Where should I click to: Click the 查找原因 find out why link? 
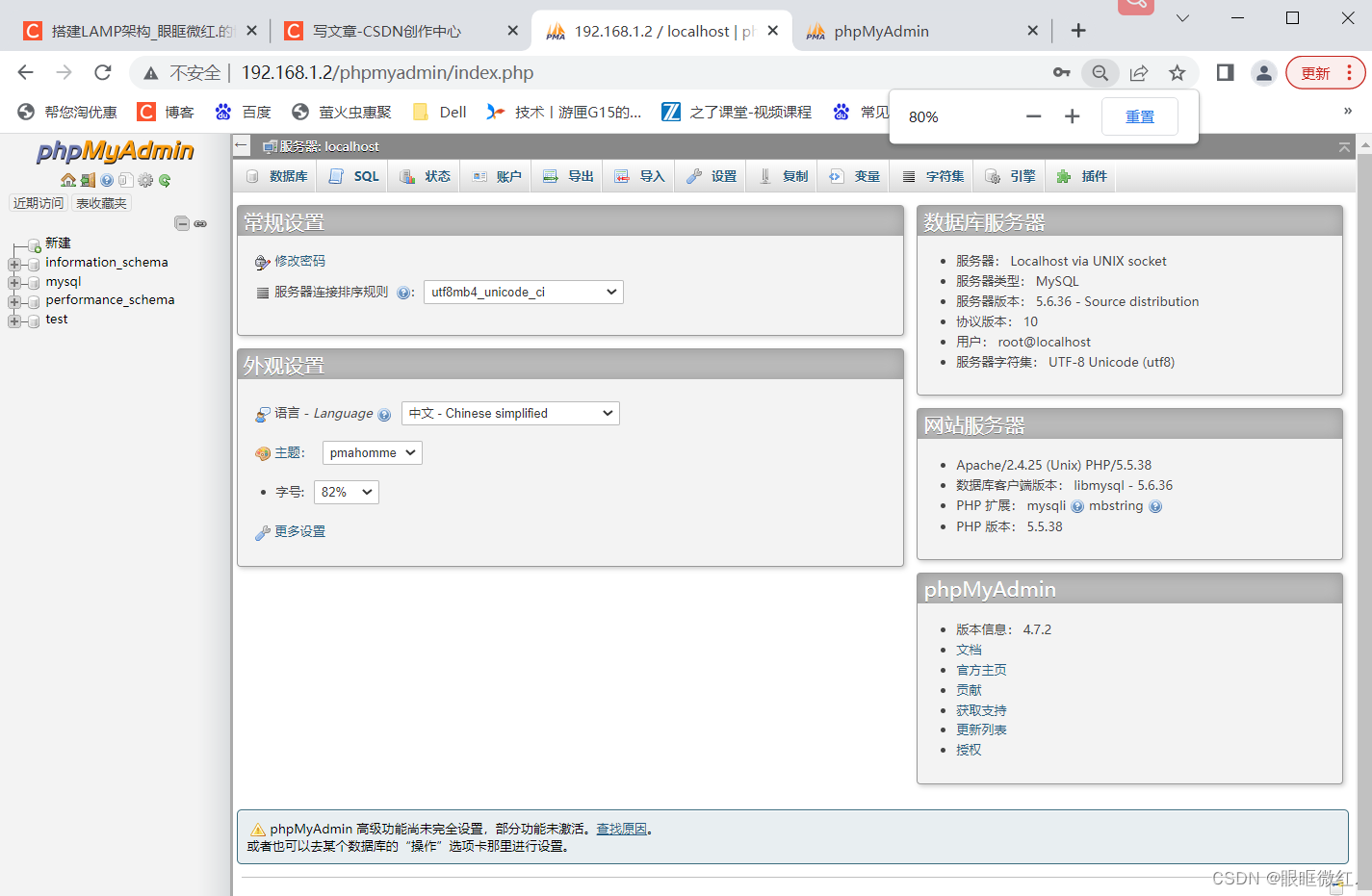pos(621,829)
